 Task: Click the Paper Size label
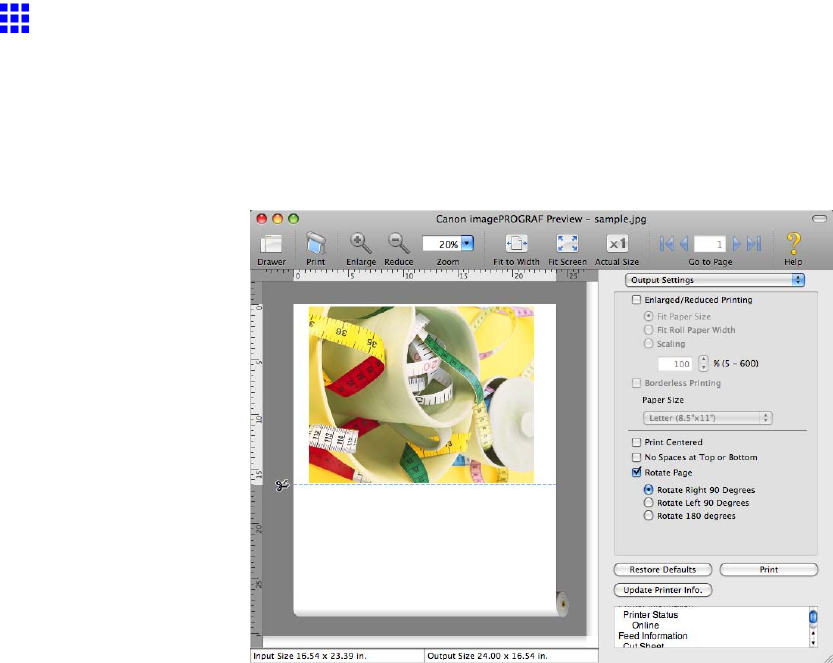click(x=662, y=400)
